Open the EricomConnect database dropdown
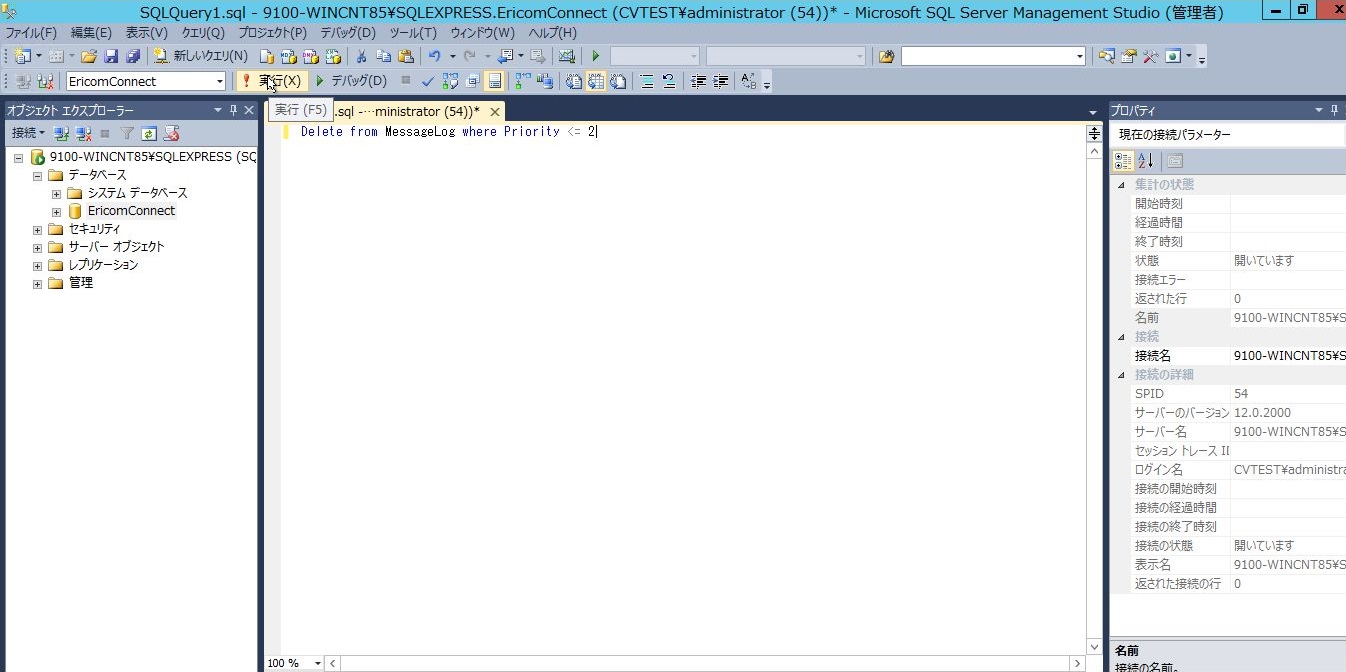 click(220, 81)
